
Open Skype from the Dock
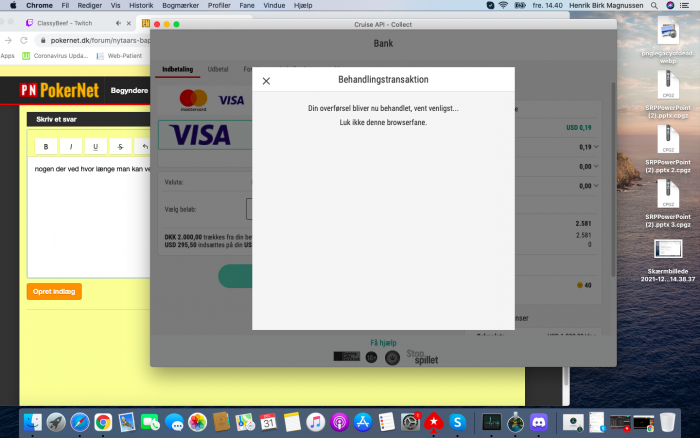pos(457,422)
